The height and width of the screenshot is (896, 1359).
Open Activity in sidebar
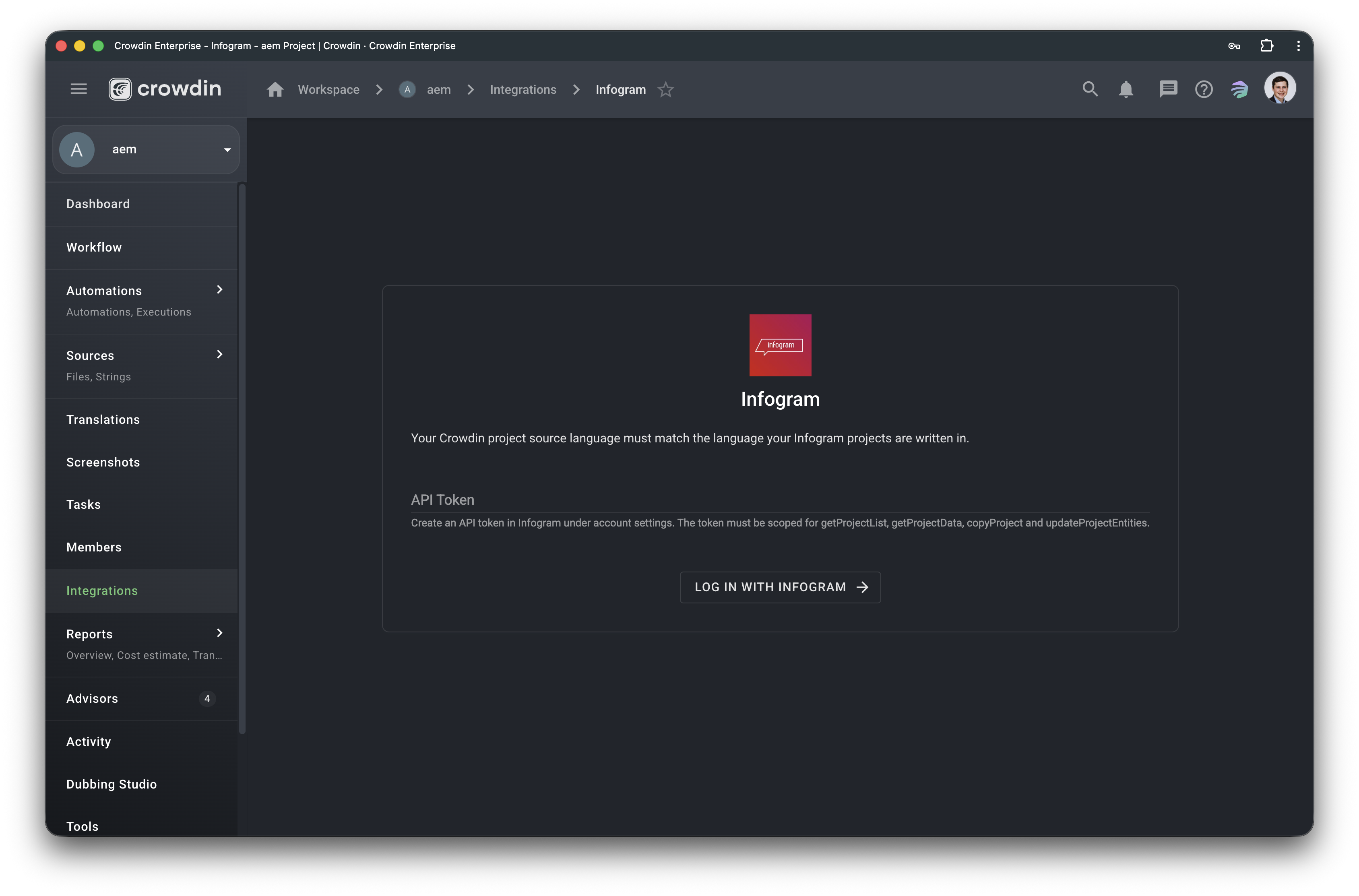142,742
